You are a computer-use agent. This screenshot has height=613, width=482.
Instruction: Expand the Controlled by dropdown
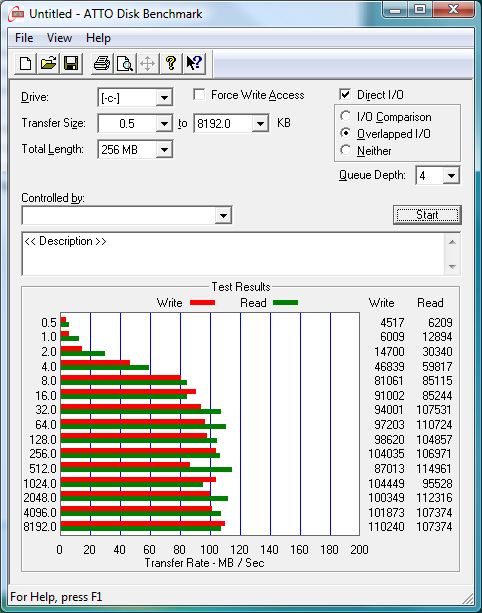point(223,215)
